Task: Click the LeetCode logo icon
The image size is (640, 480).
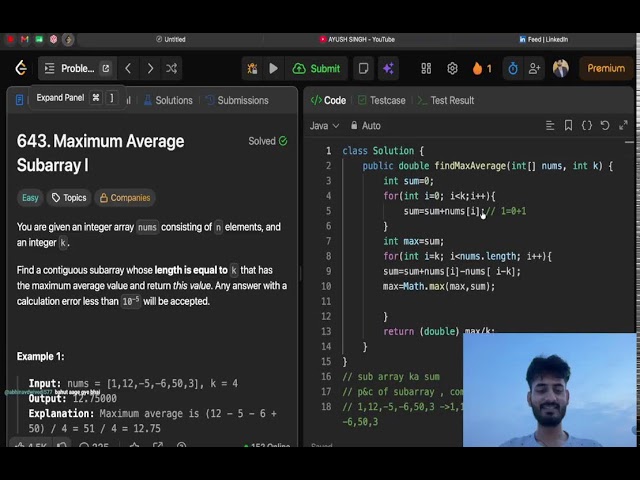Action: [x=21, y=68]
